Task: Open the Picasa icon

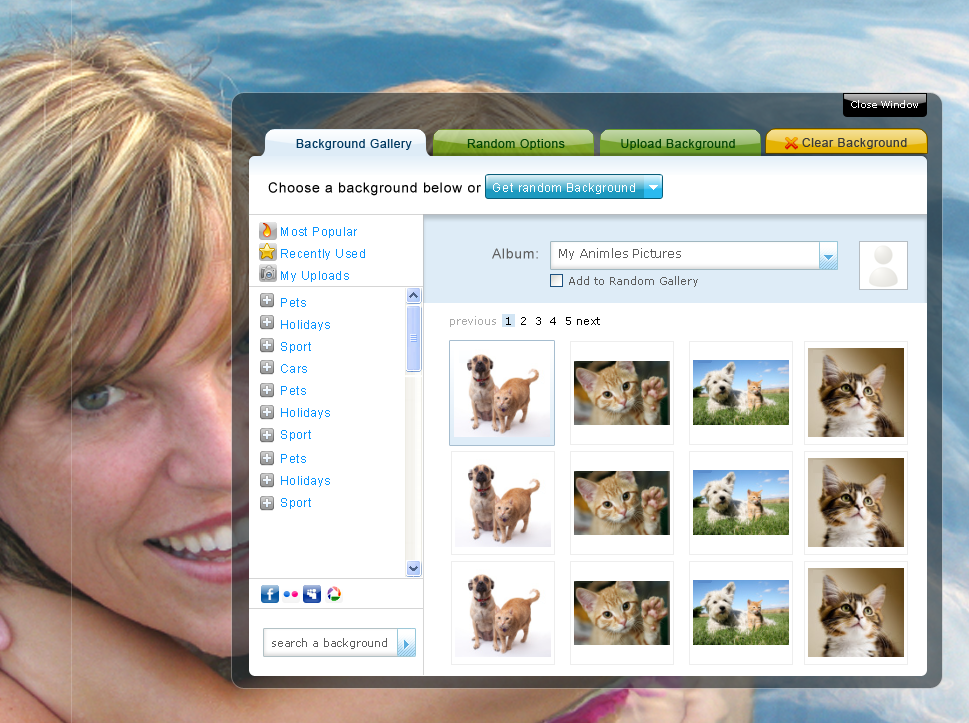Action: (334, 594)
